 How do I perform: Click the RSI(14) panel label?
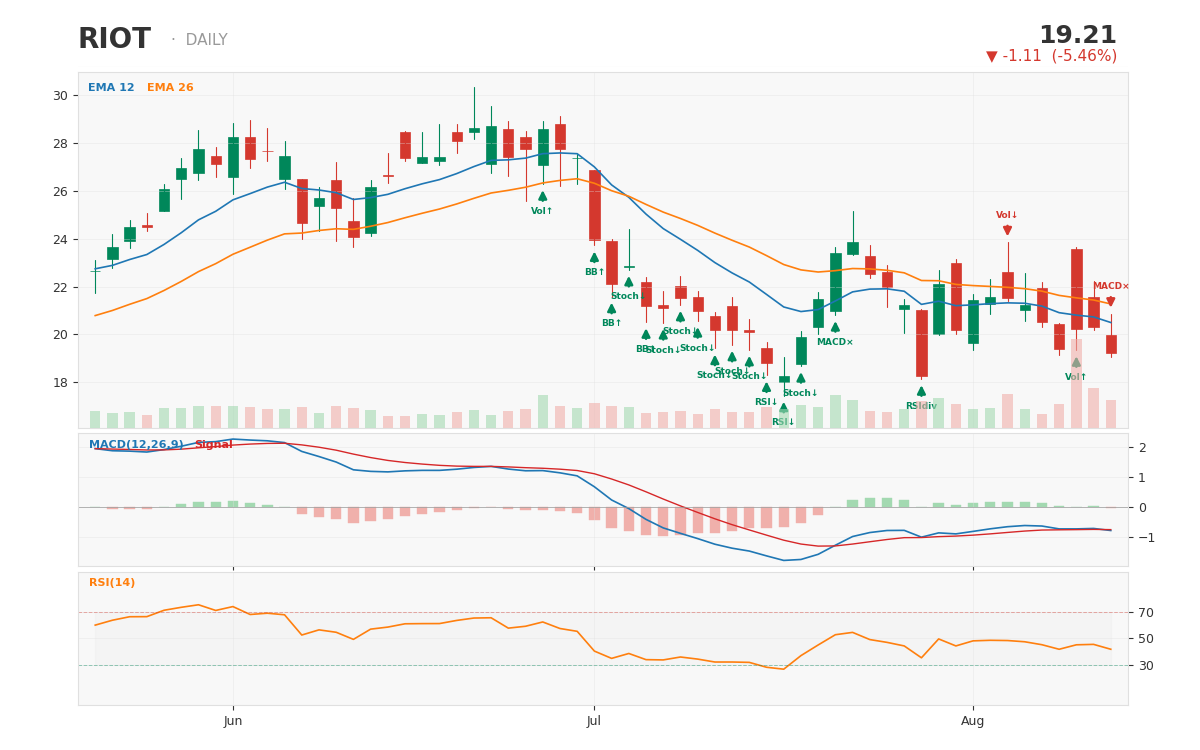coord(112,583)
